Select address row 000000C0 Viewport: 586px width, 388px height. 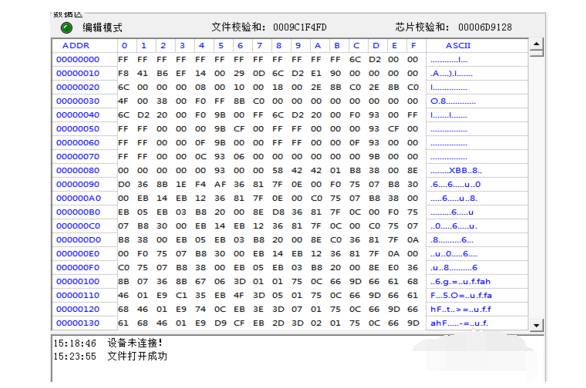click(78, 226)
